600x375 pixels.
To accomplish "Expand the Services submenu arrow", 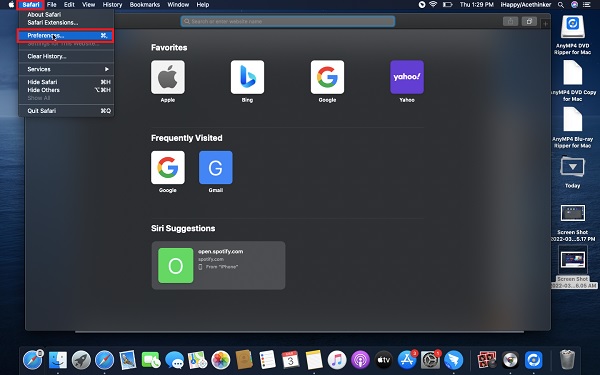I will (107, 69).
